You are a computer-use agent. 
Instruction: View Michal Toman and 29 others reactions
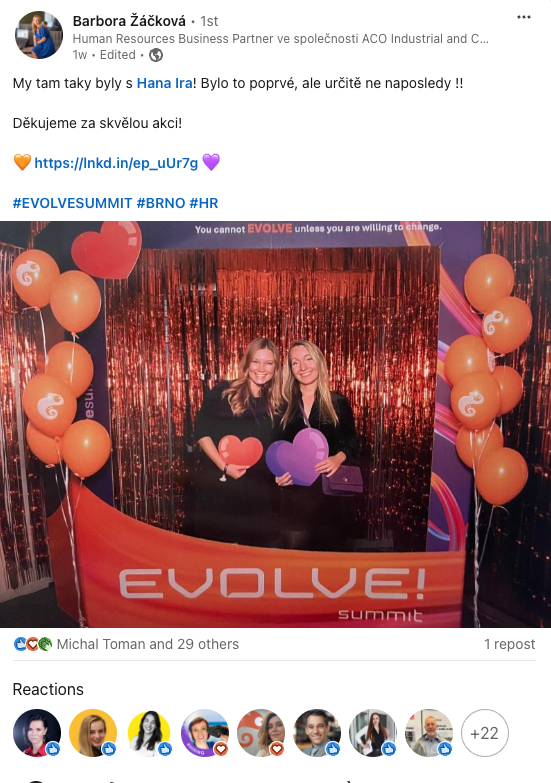[147, 644]
